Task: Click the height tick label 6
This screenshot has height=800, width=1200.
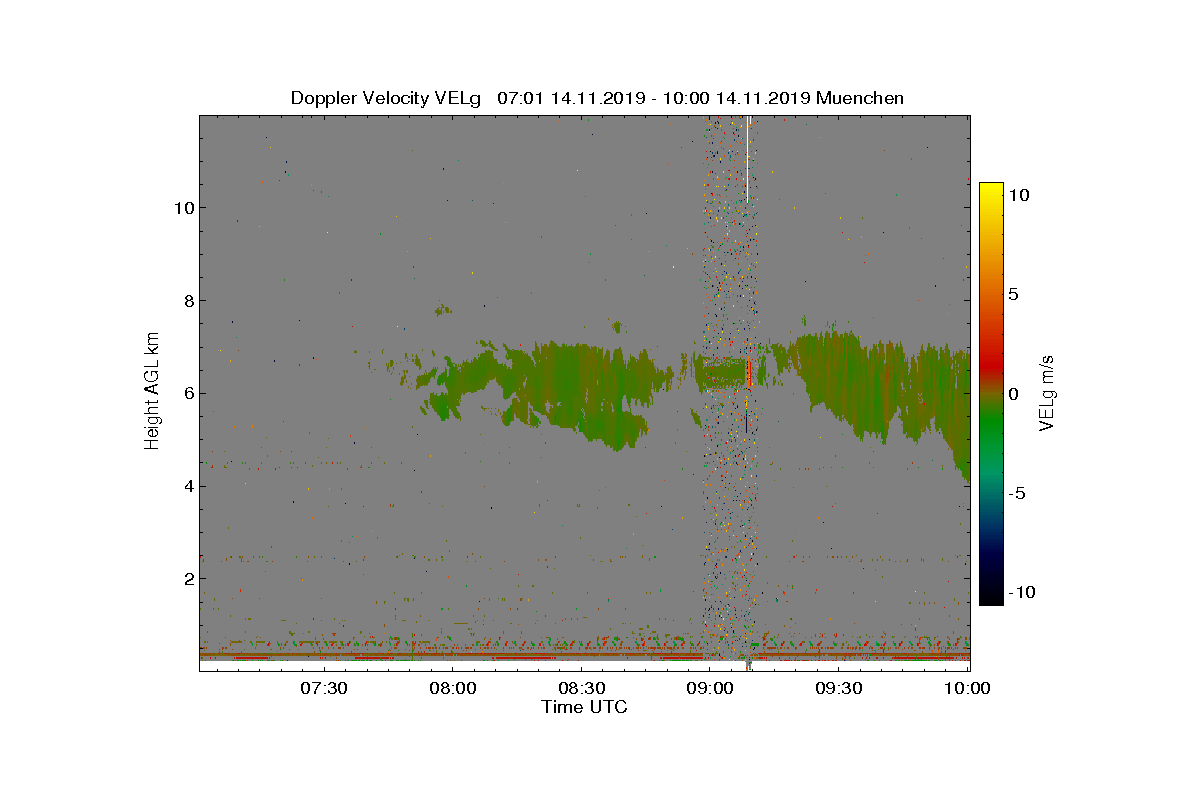Action: point(187,393)
